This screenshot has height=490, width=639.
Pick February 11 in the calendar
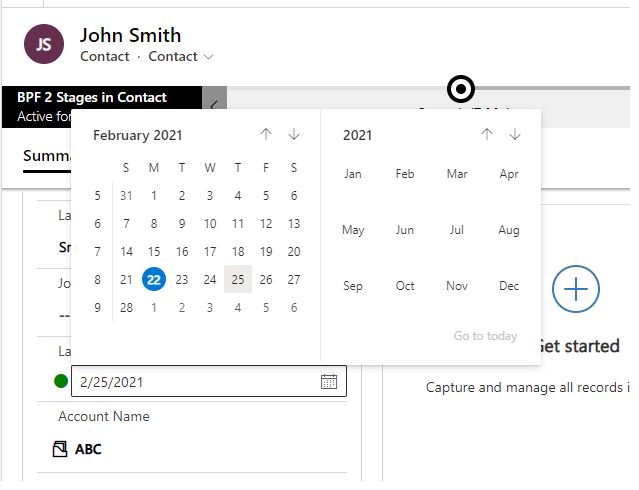(x=238, y=224)
